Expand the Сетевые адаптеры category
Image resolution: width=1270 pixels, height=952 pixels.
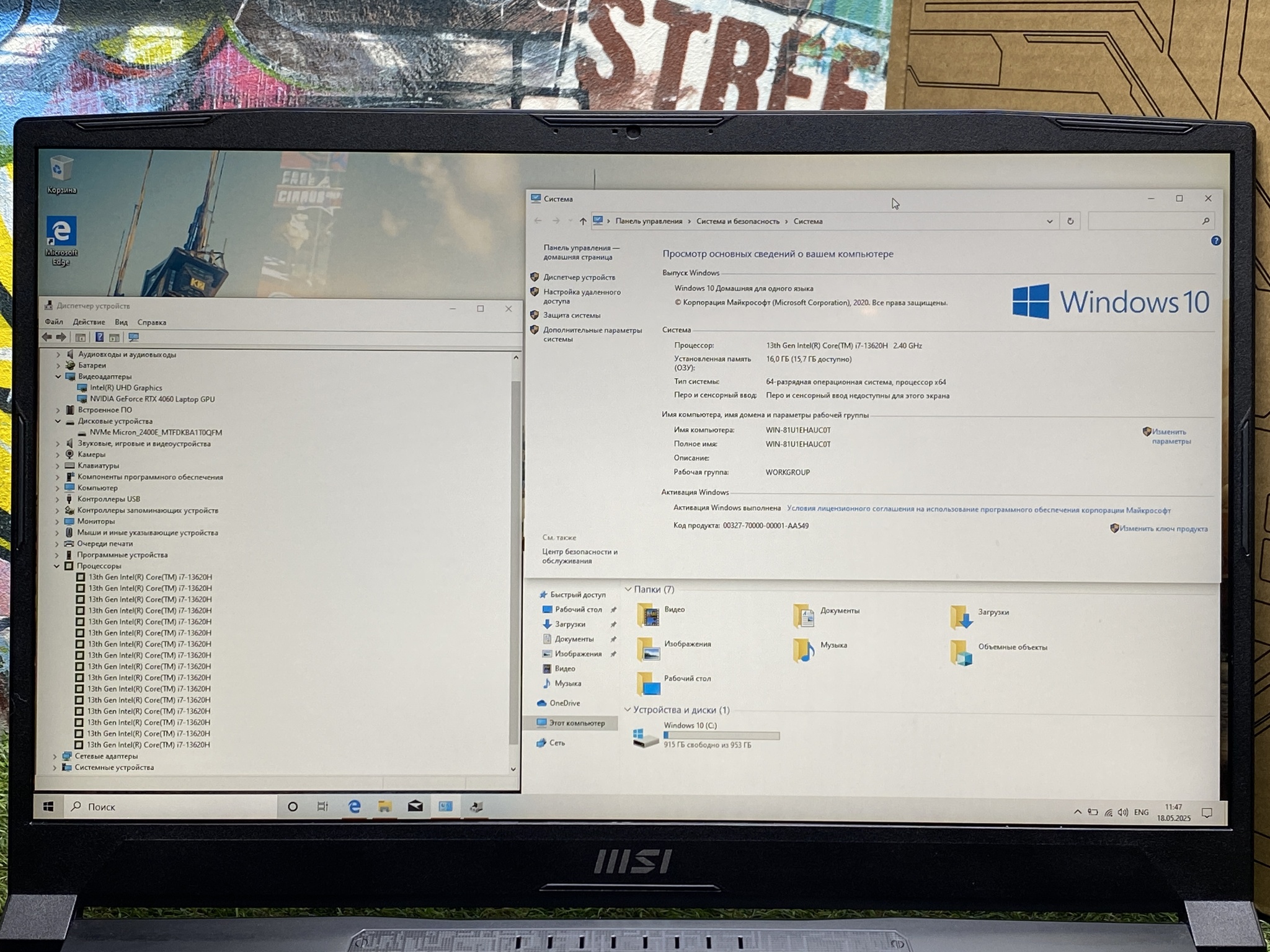[x=55, y=756]
